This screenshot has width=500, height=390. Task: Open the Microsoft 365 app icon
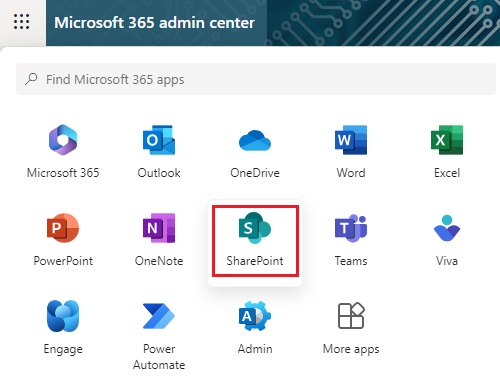[x=63, y=140]
